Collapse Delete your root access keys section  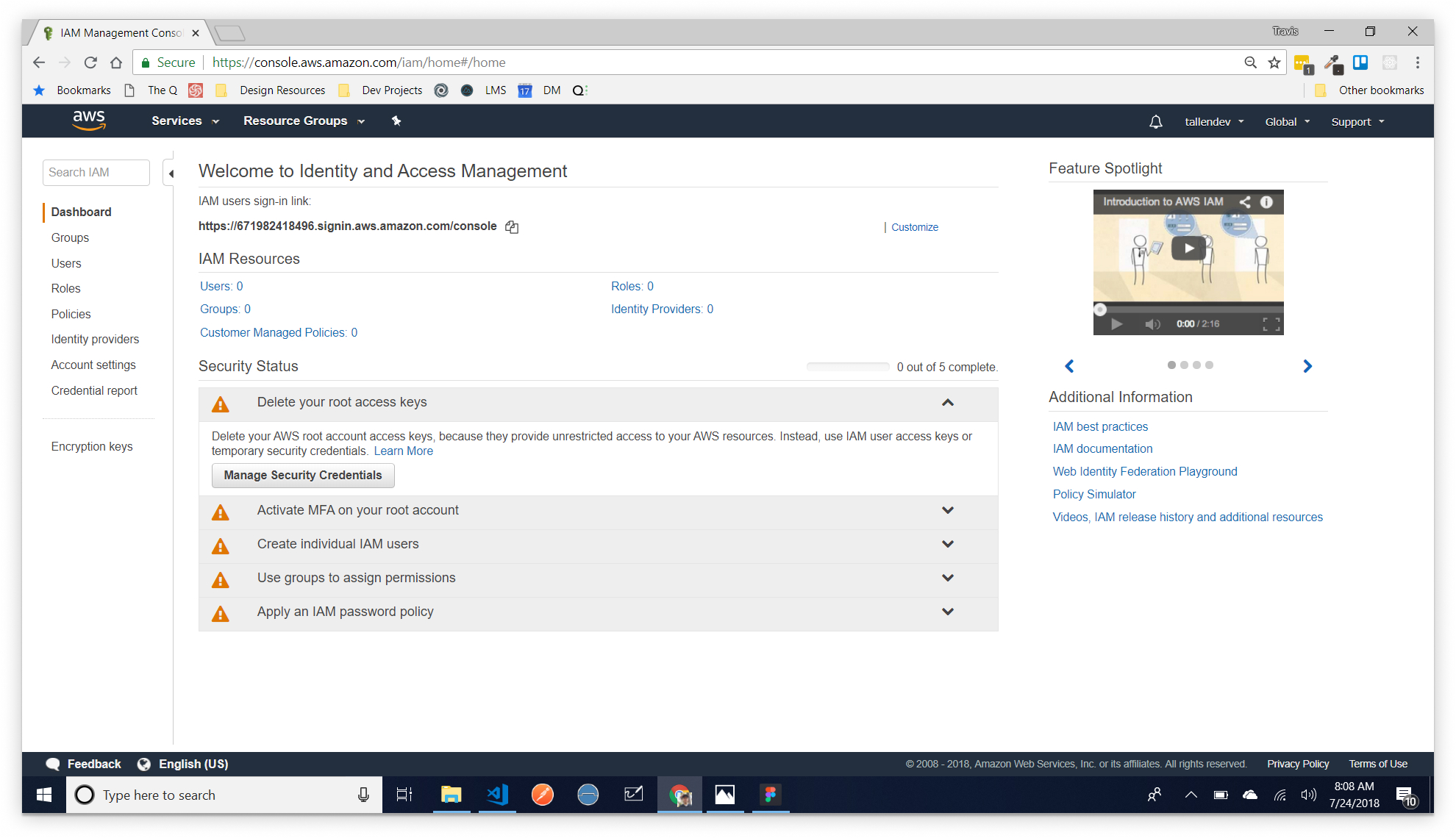(x=947, y=403)
